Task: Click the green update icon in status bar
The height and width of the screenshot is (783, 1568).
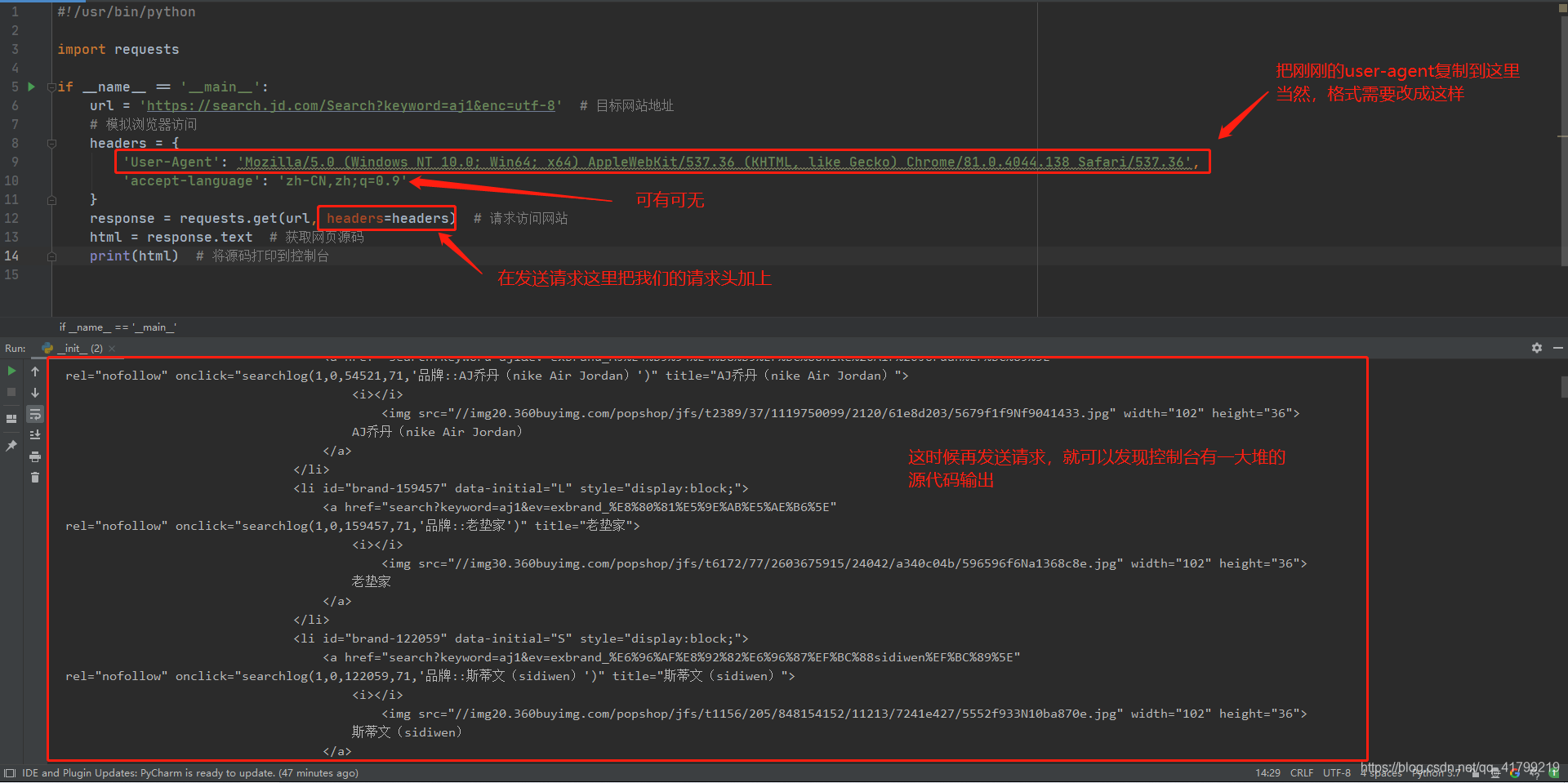Action: tap(1553, 773)
